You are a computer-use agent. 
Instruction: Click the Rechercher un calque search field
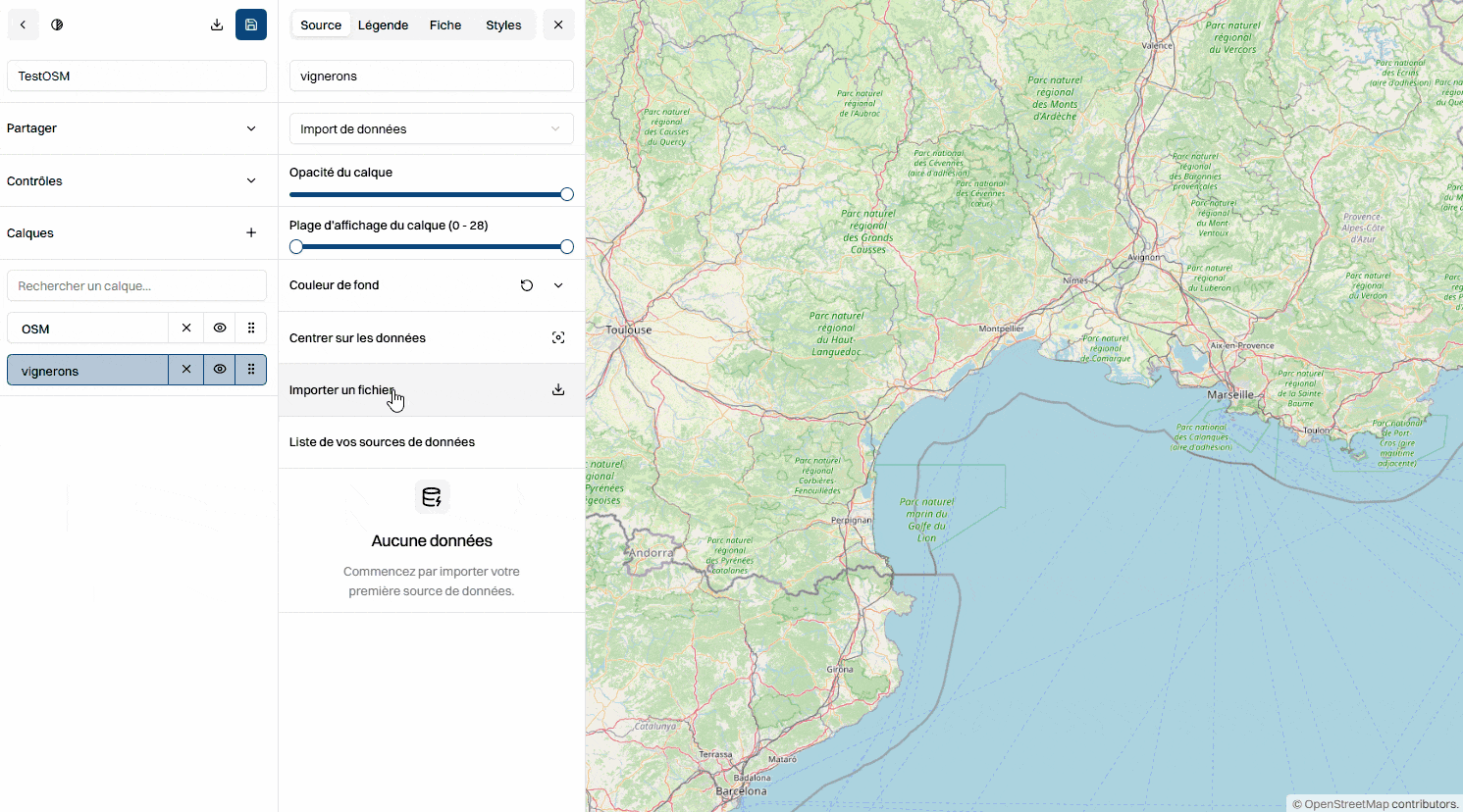click(136, 285)
